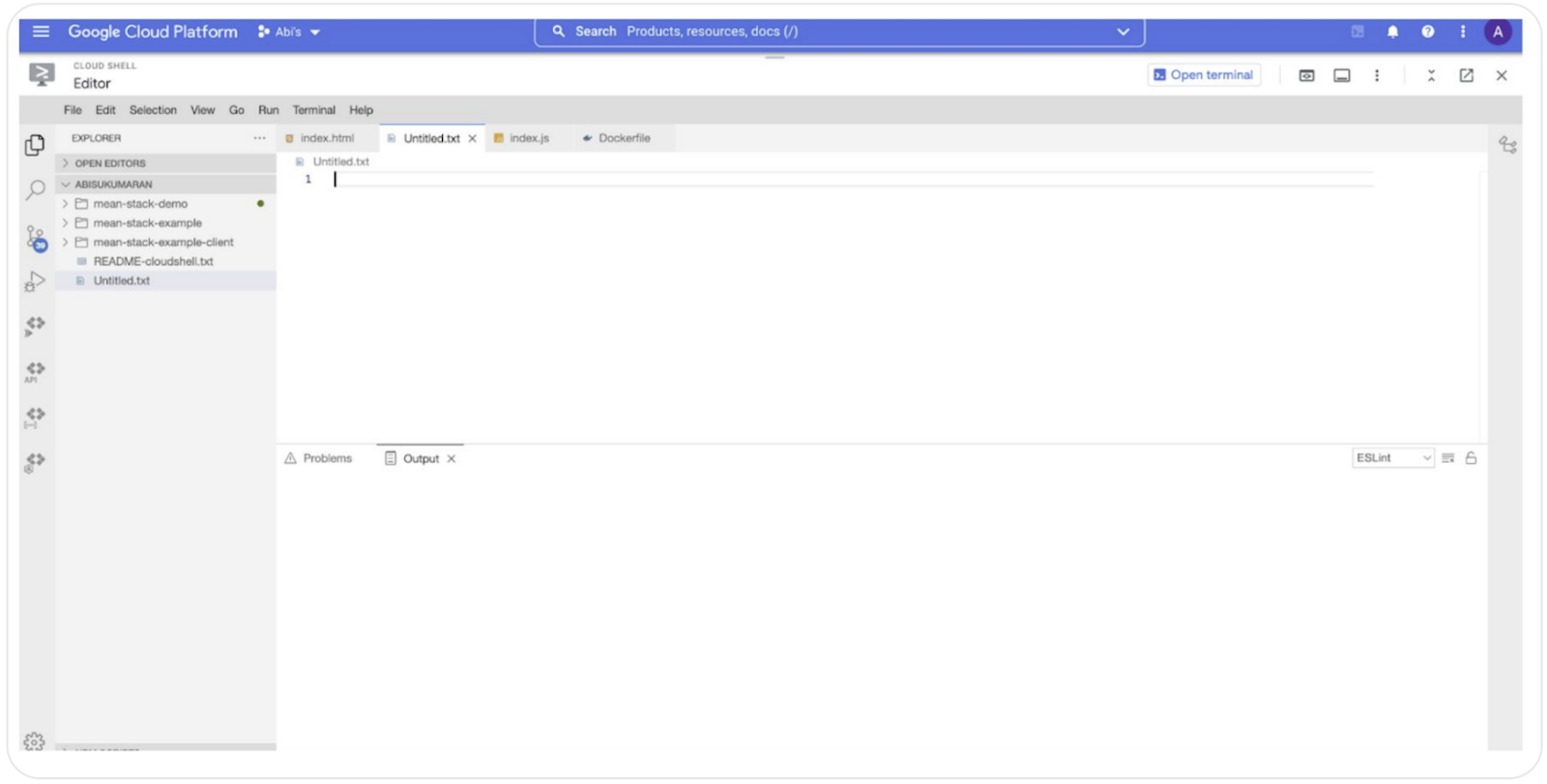
Task: Expand the mean-stack-demo folder
Action: (x=140, y=204)
